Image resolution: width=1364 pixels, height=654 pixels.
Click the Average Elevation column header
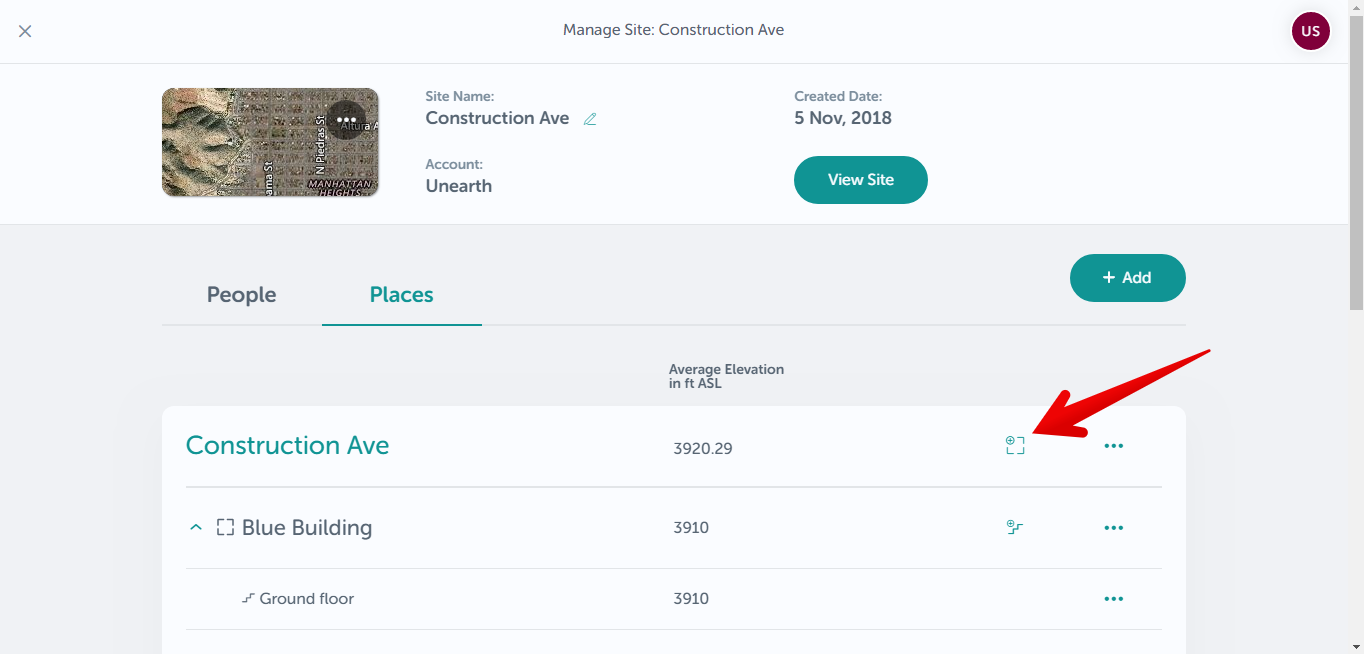(x=726, y=376)
